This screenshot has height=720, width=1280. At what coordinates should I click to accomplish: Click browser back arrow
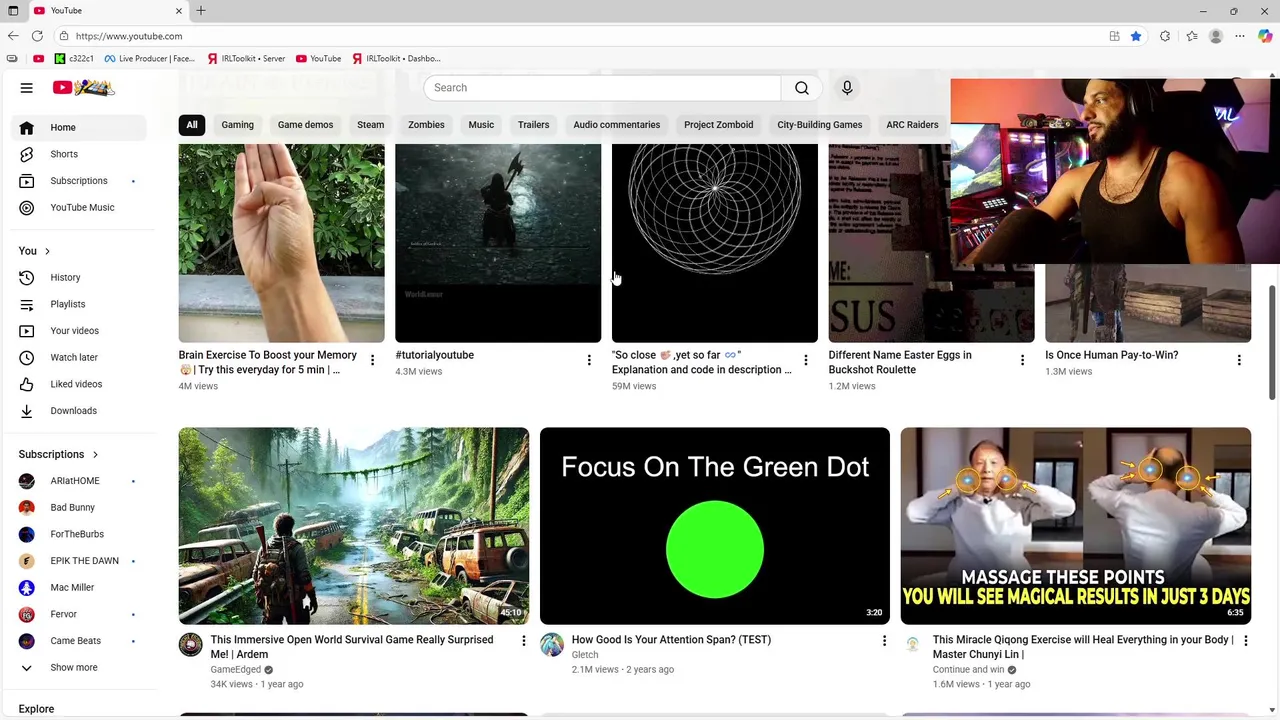click(12, 36)
